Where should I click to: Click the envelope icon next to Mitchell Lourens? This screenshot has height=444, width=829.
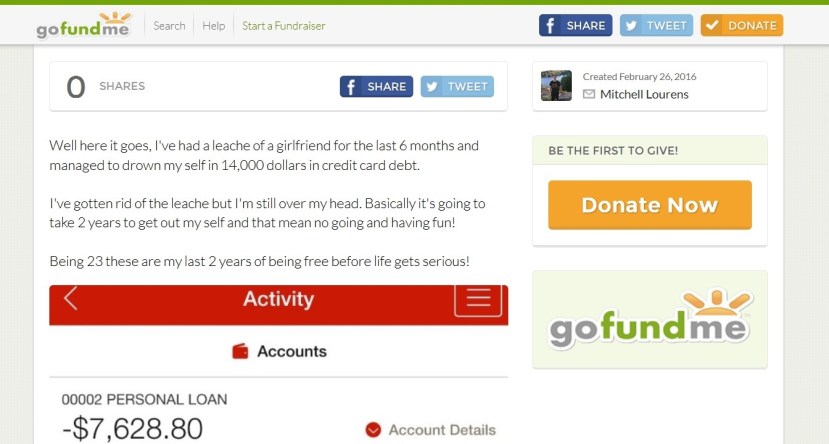[x=588, y=95]
